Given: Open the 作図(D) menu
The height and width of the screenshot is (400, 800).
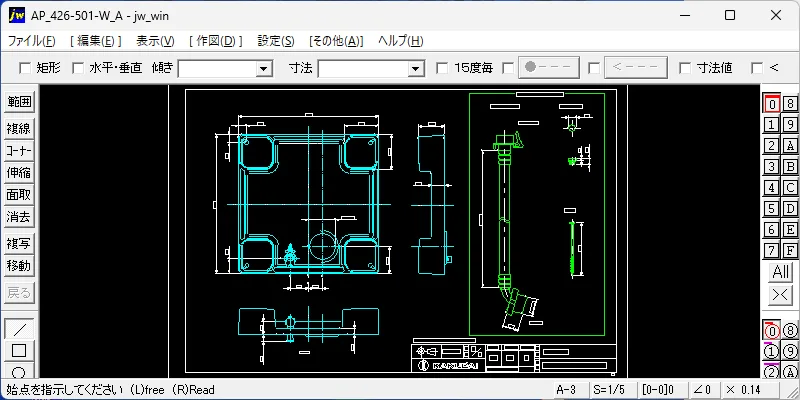Looking at the screenshot, I should [216, 41].
